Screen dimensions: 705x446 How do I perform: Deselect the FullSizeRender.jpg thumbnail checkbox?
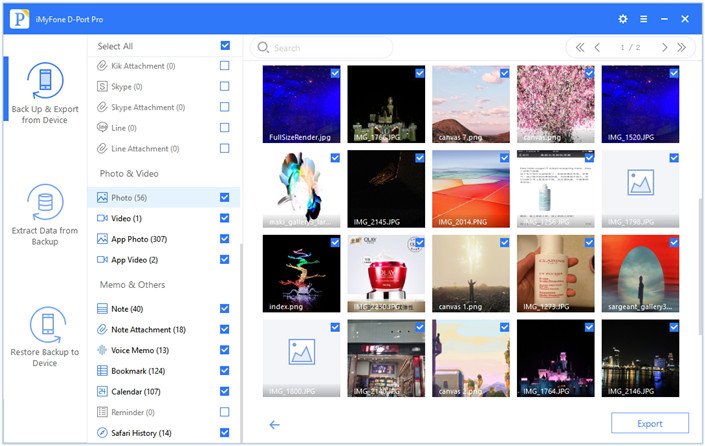[334, 73]
